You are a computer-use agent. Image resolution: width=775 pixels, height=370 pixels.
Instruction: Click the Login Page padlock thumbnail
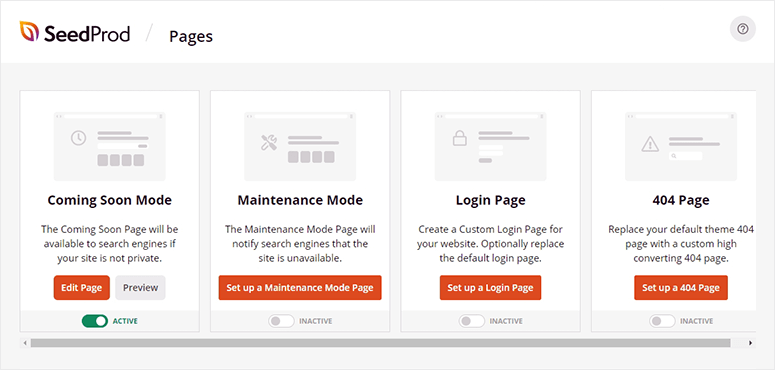pyautogui.click(x=490, y=146)
